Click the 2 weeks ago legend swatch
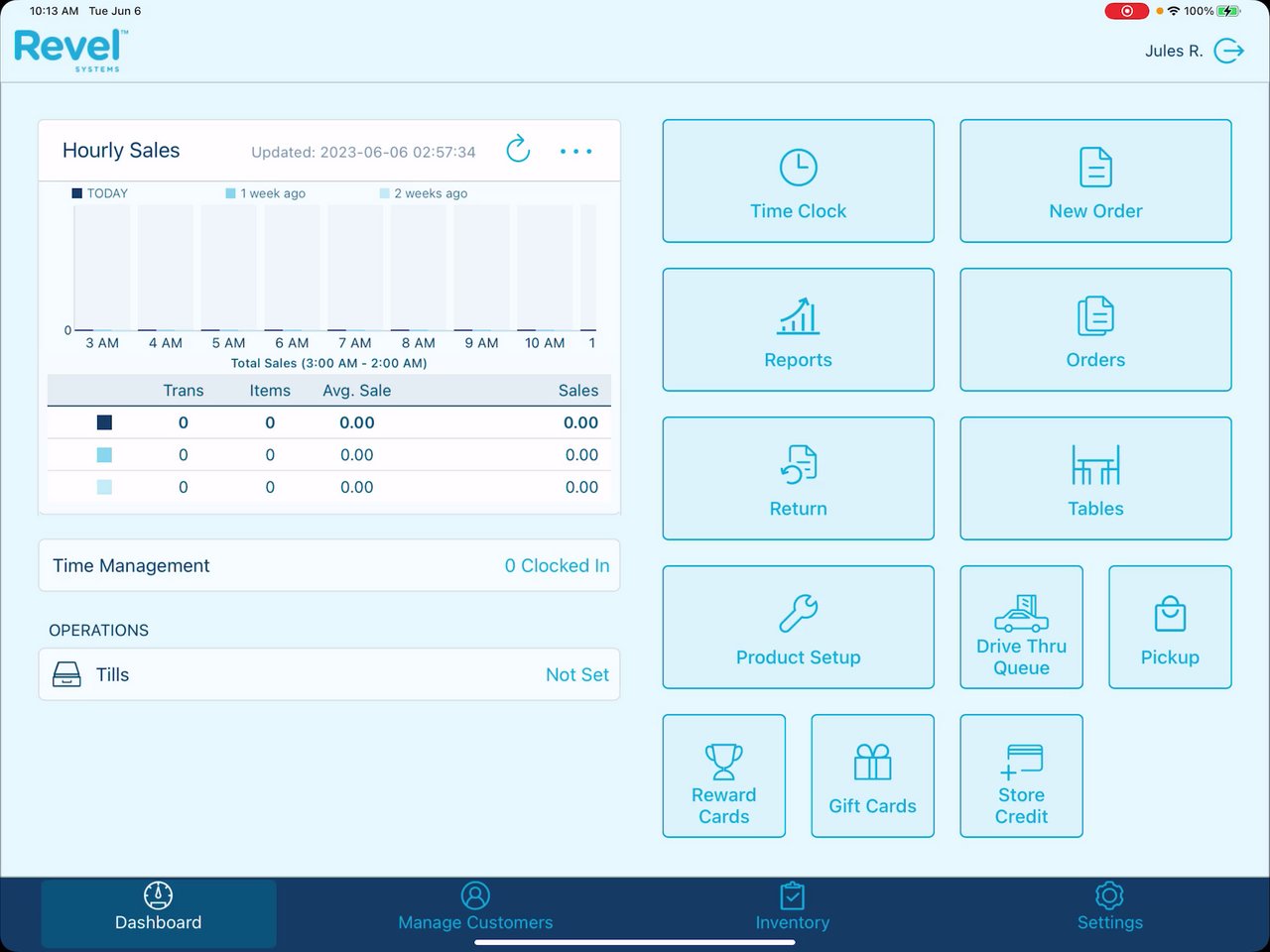Image resolution: width=1270 pixels, height=952 pixels. point(385,193)
